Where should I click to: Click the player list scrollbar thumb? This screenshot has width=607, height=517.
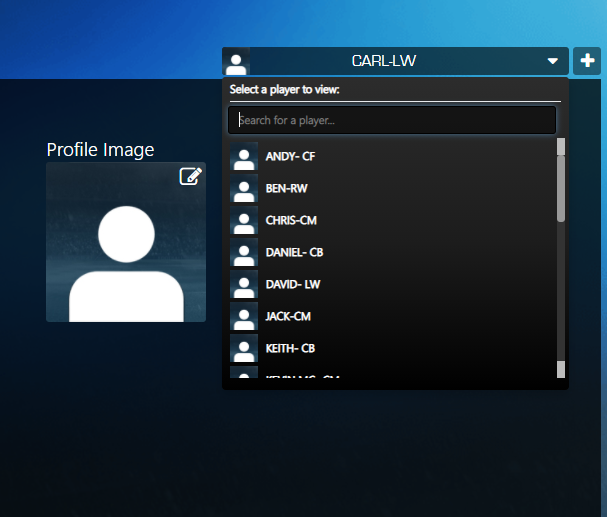coord(561,189)
